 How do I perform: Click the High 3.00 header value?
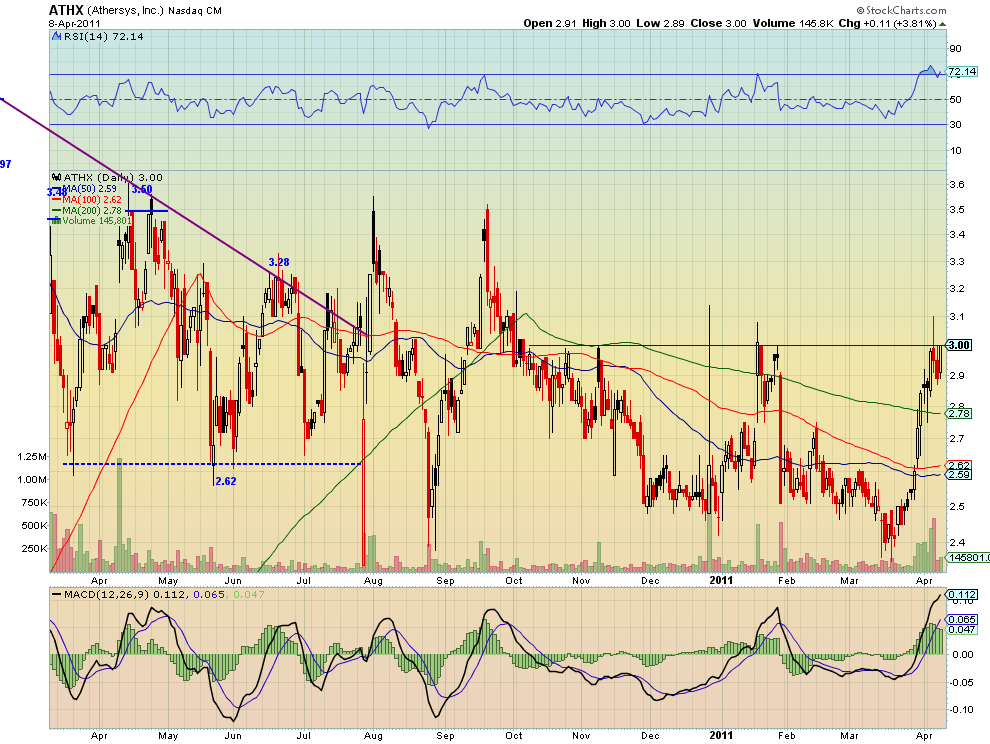coord(606,23)
